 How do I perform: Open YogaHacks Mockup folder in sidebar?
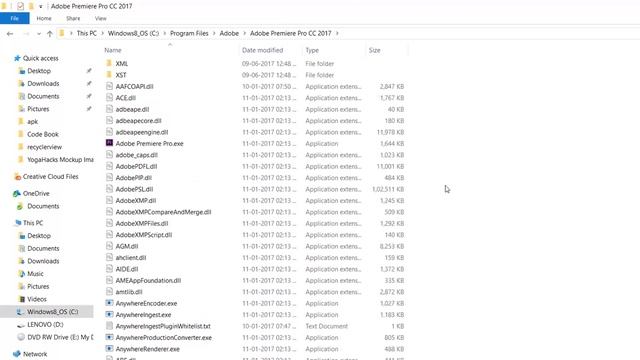60,160
